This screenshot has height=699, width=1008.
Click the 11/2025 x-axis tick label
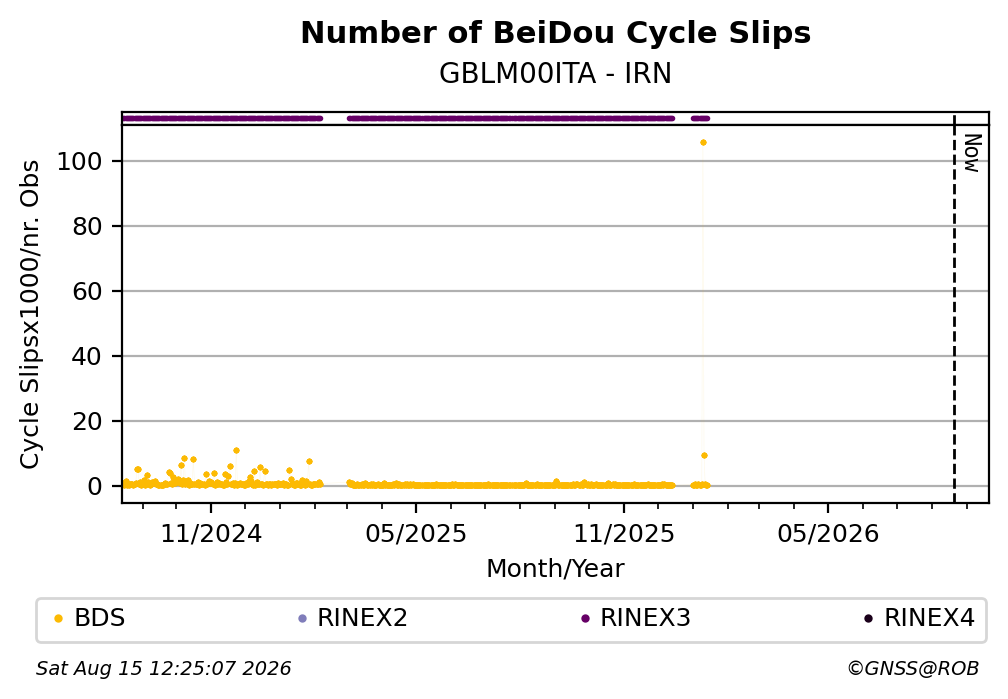[x=624, y=534]
